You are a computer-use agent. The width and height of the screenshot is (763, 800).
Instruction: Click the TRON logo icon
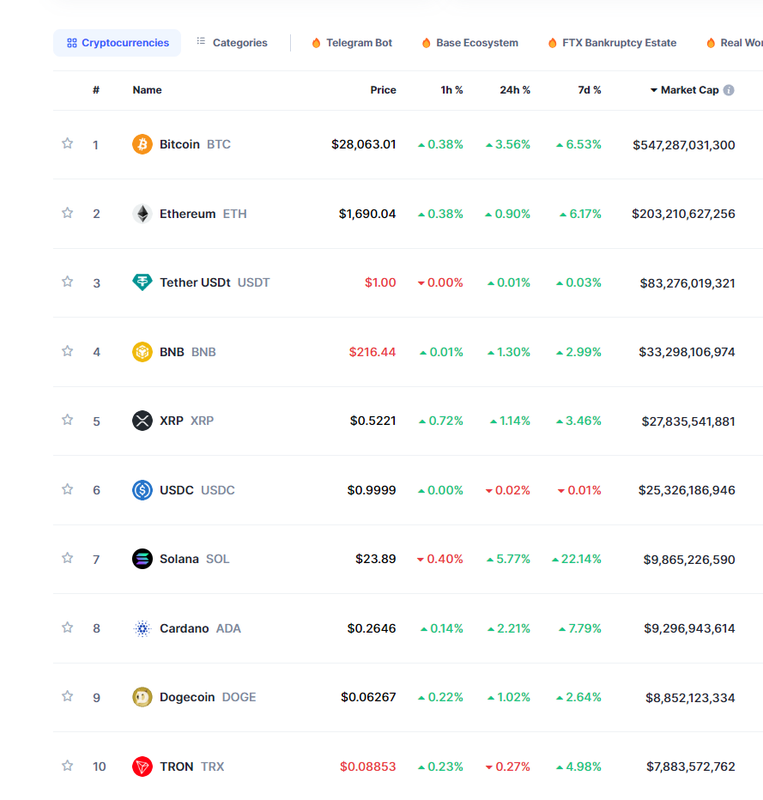(x=142, y=767)
